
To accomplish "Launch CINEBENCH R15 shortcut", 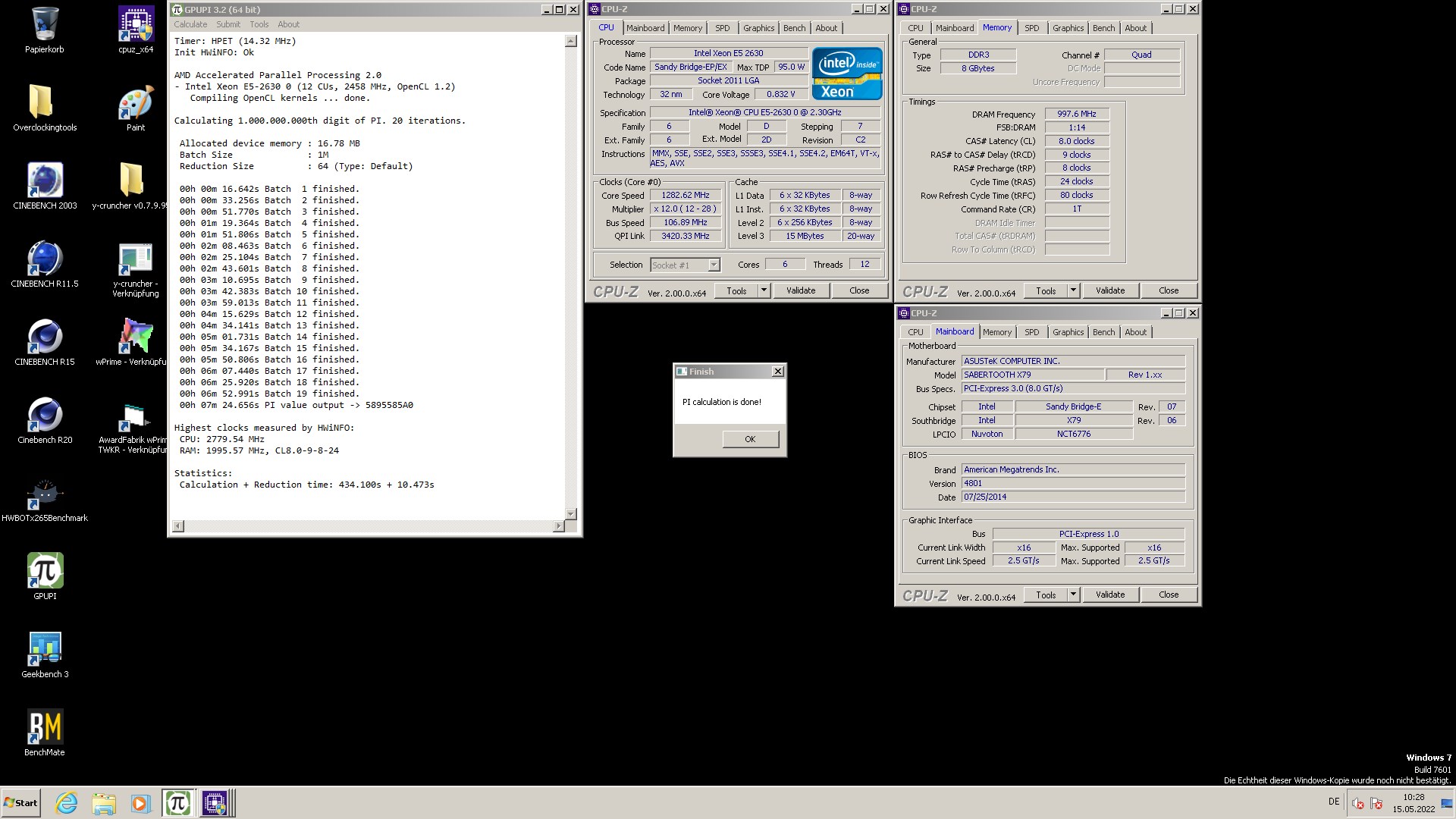I will point(45,342).
